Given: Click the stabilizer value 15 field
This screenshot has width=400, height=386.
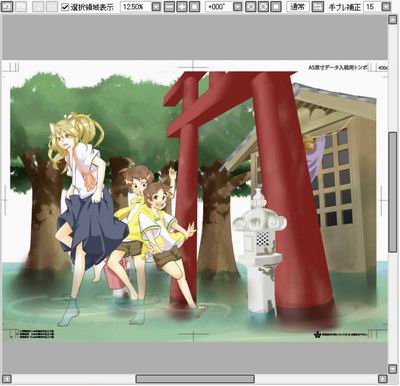Looking at the screenshot, I should click(x=372, y=7).
